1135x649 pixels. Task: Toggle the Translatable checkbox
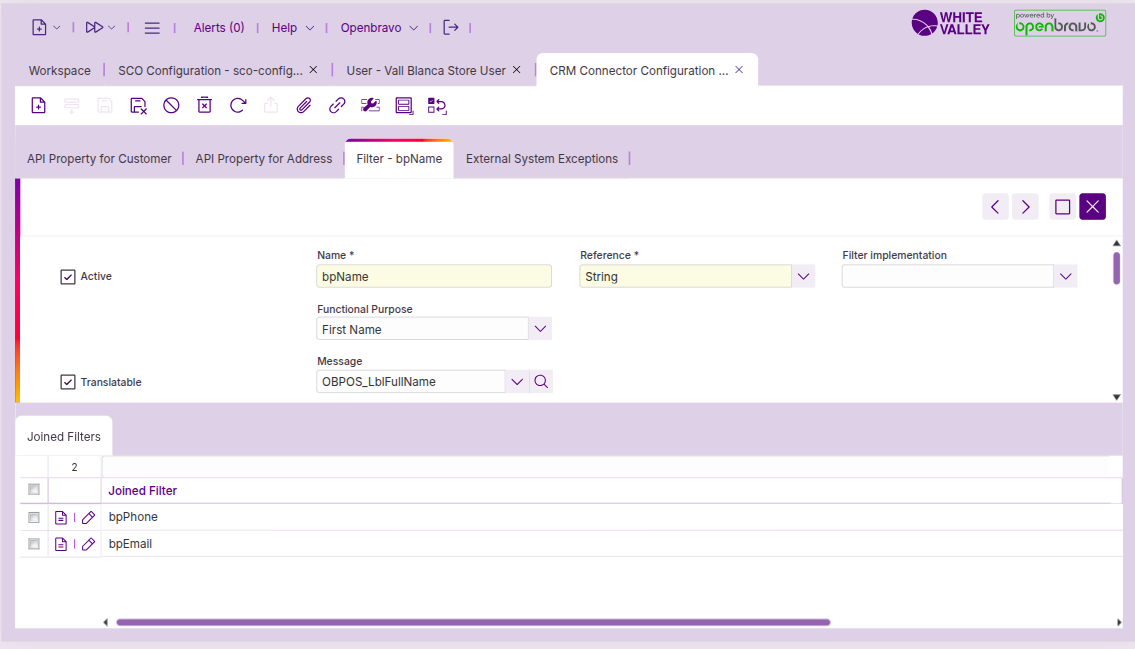coord(68,382)
